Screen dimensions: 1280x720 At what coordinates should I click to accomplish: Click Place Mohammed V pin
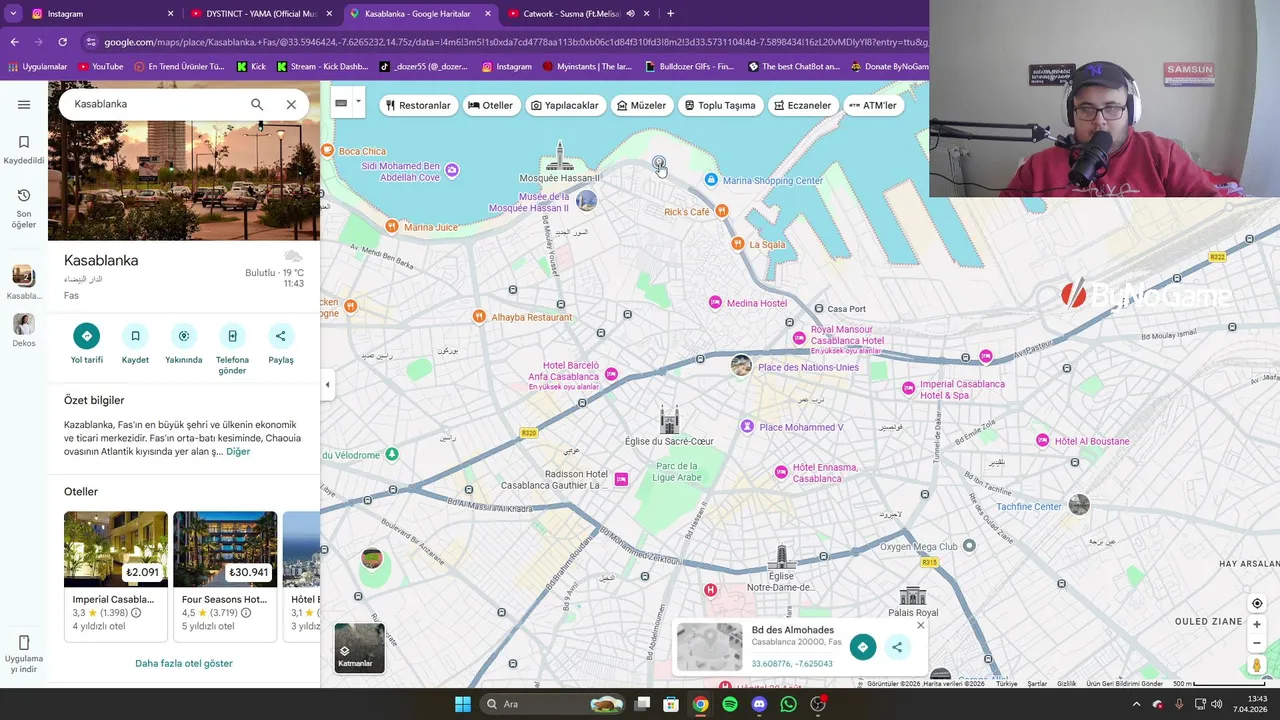click(x=747, y=427)
